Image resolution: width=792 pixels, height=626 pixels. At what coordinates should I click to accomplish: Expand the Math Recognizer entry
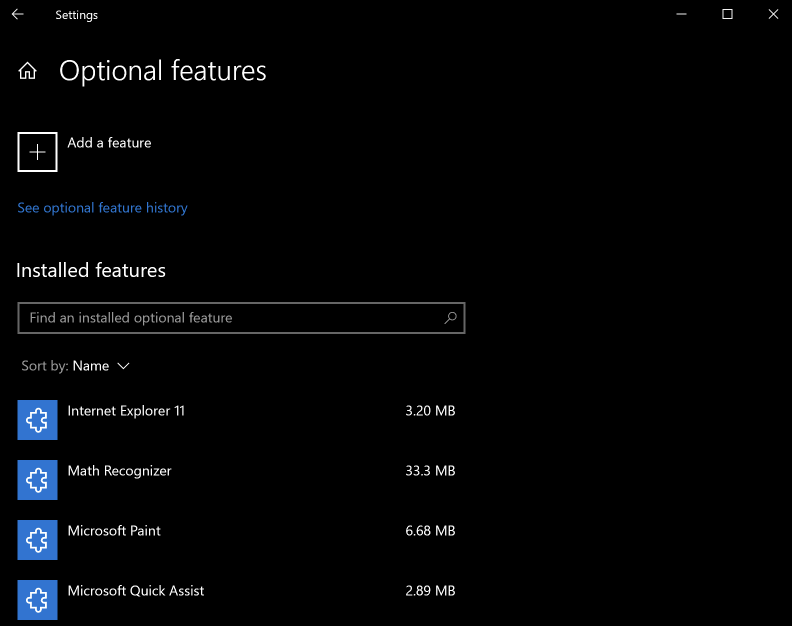241,480
